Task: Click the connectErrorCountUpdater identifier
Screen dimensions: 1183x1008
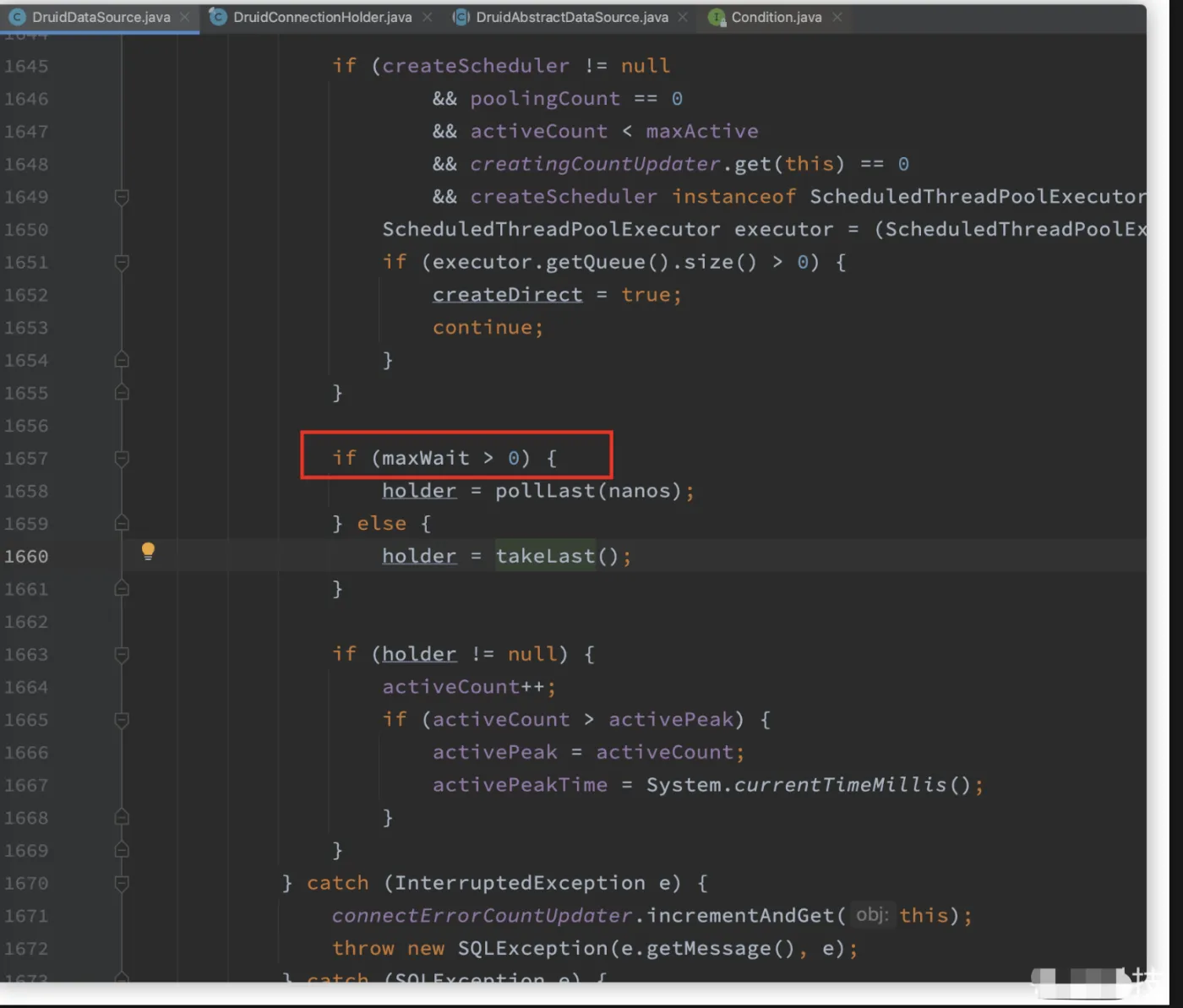Action: pyautogui.click(x=482, y=916)
